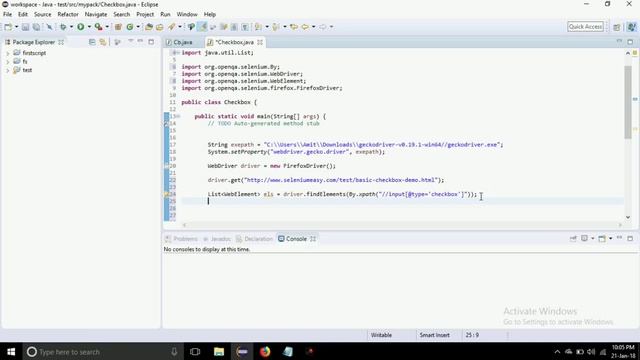Click the Display Selected Console icon
This screenshot has height=360, width=640.
coord(584,238)
